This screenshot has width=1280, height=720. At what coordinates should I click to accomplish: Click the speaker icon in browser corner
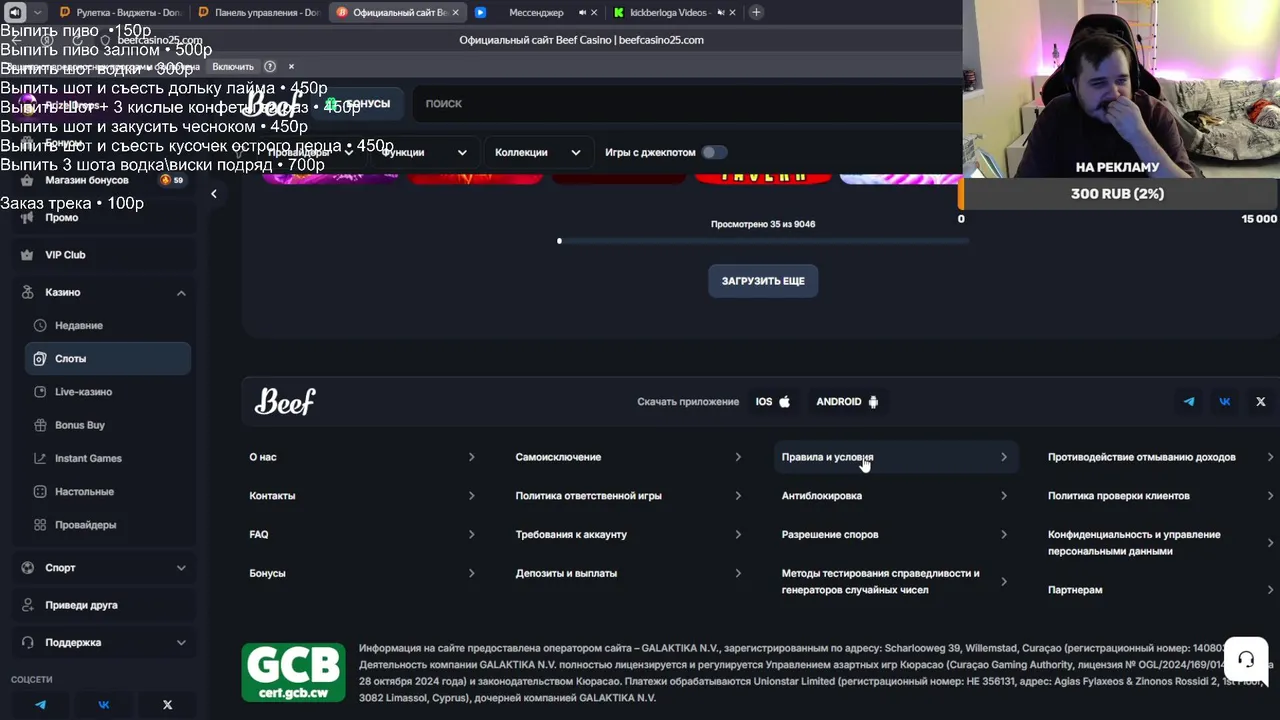click(15, 12)
